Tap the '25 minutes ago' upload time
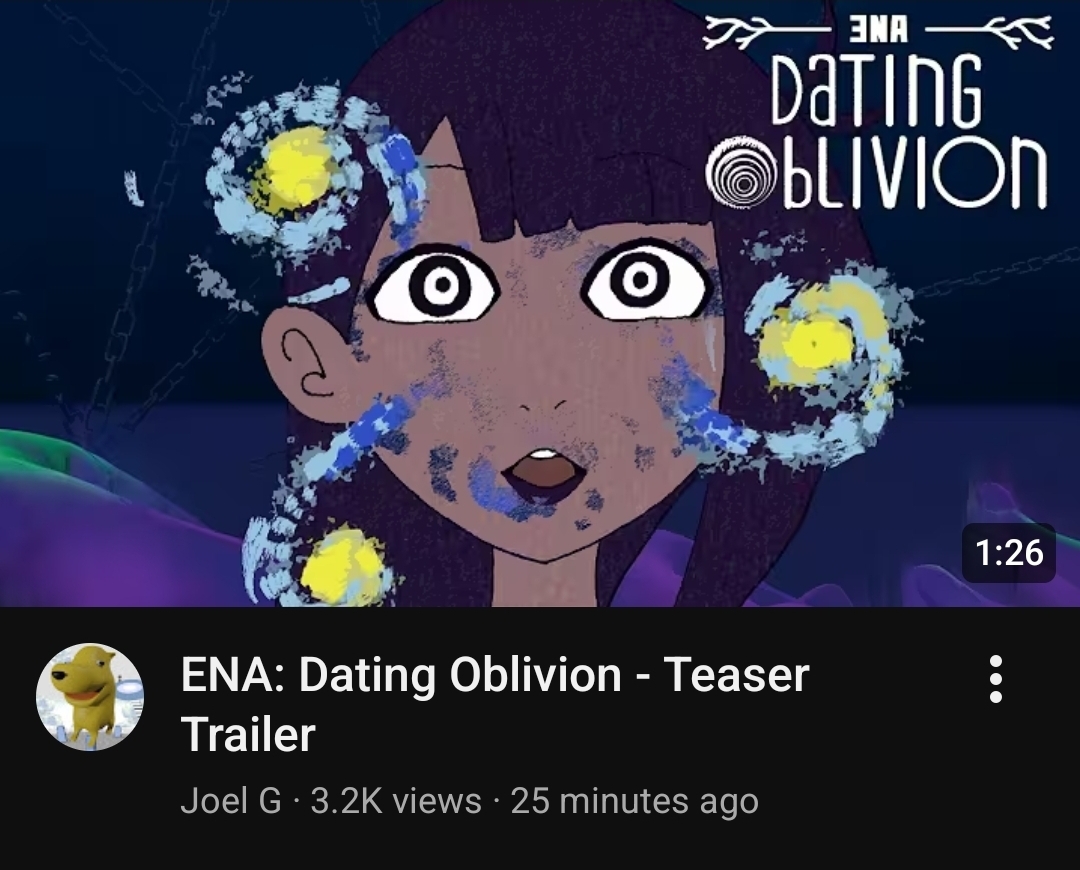 634,801
